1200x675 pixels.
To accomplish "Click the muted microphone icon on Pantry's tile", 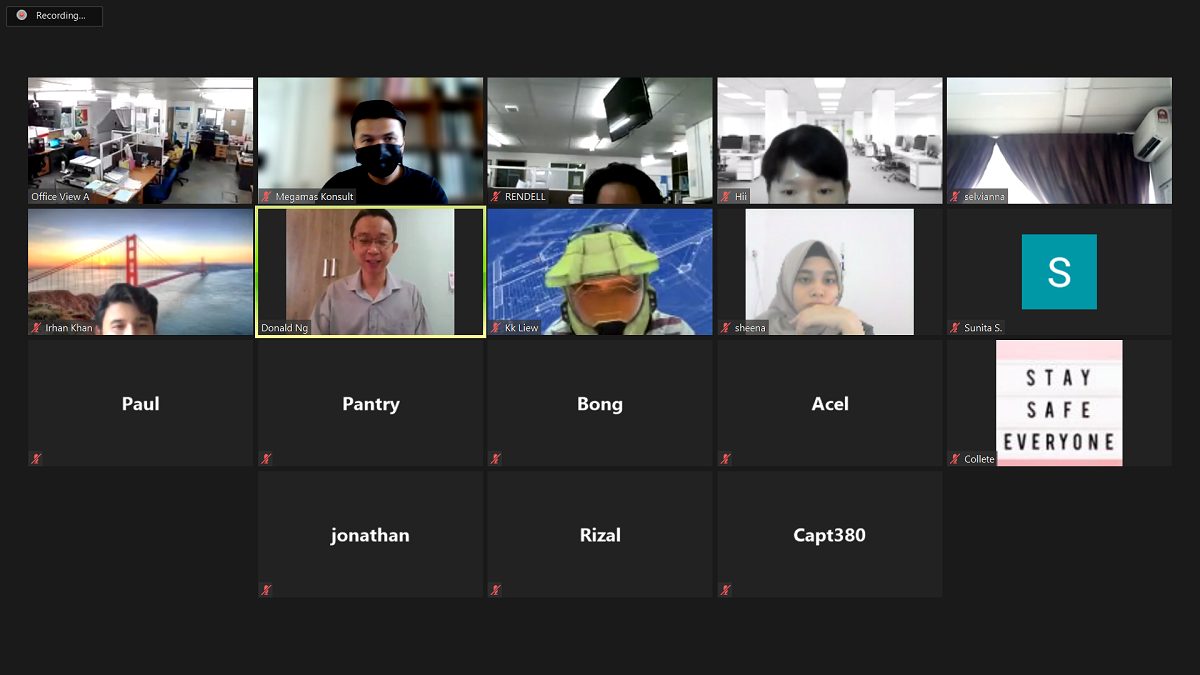I will (267, 459).
